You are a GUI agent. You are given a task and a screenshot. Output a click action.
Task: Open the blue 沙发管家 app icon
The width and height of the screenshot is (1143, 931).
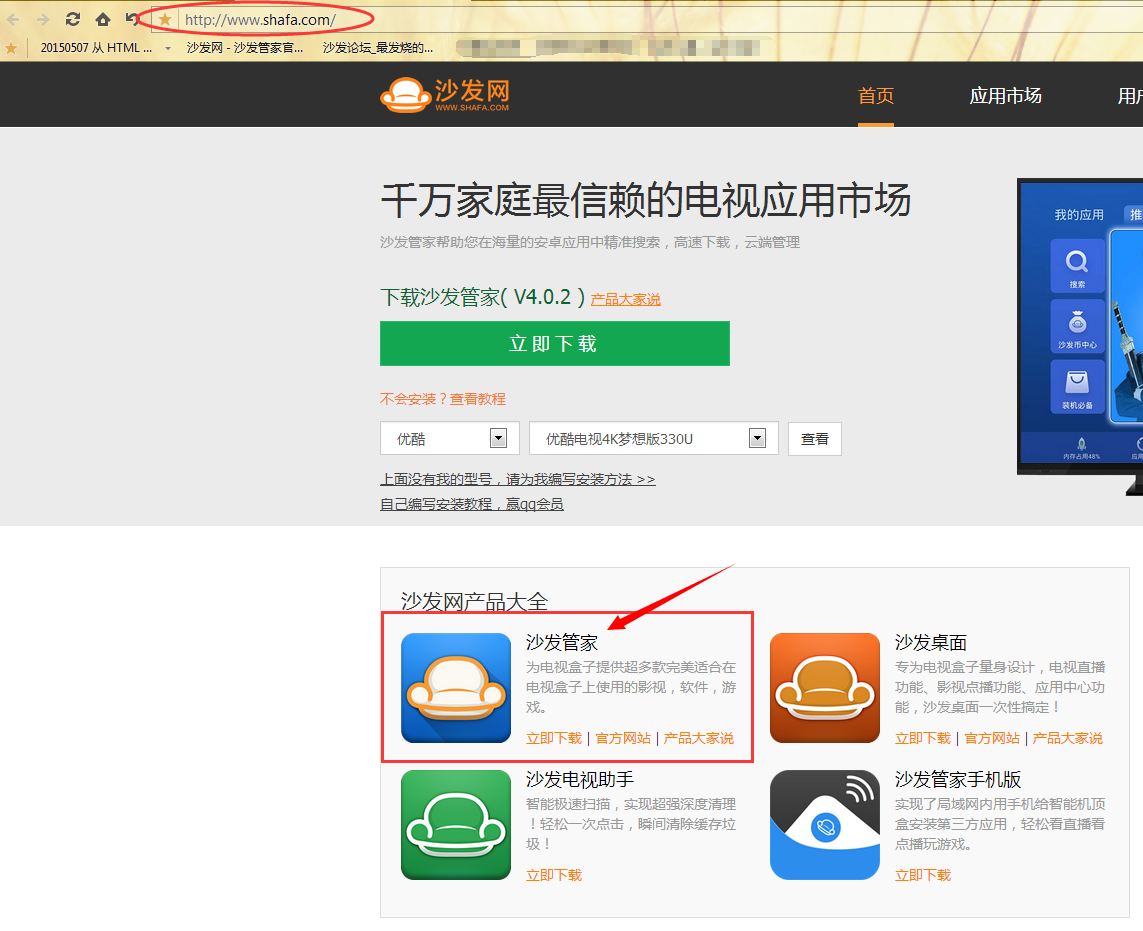tap(456, 687)
